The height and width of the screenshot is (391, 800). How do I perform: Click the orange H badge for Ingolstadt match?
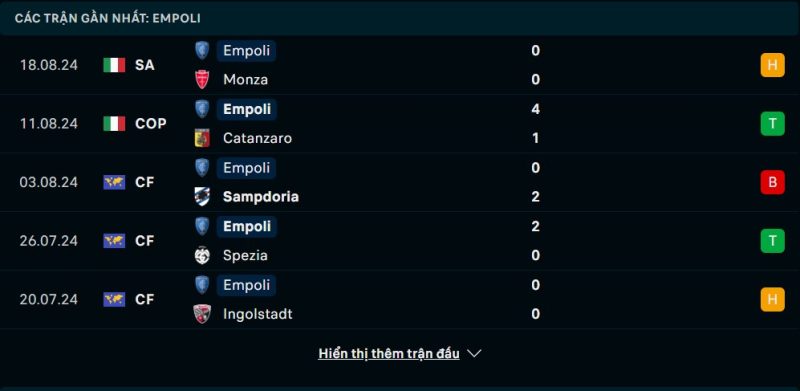pos(772,299)
